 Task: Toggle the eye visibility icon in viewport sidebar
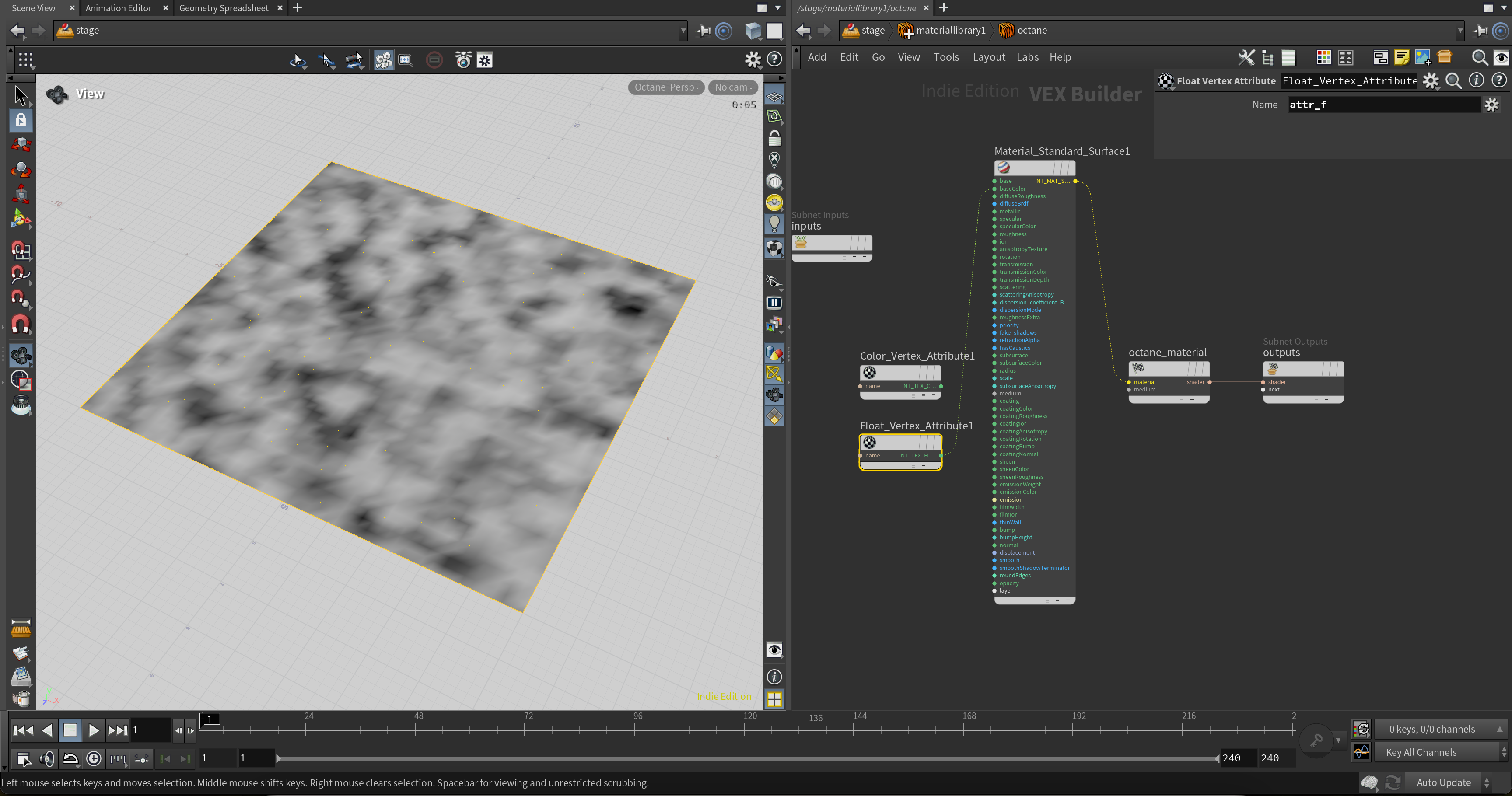774,650
